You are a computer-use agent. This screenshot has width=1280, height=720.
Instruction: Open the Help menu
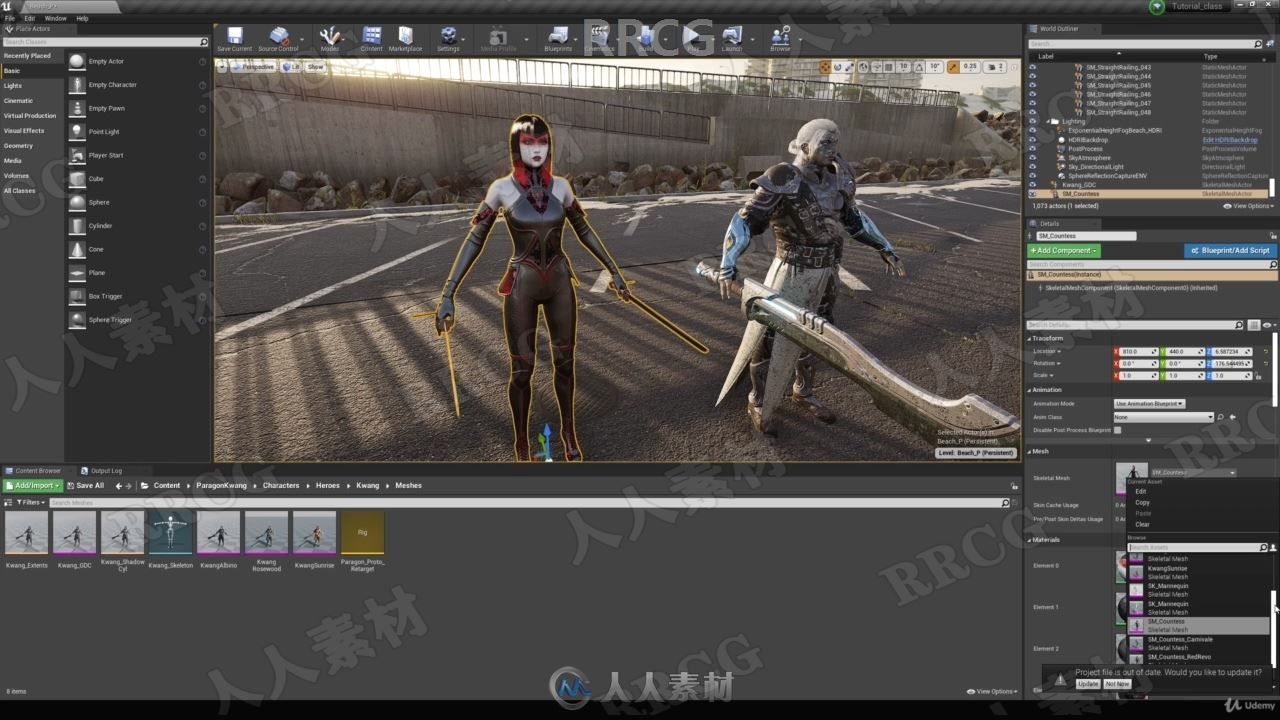pos(82,18)
